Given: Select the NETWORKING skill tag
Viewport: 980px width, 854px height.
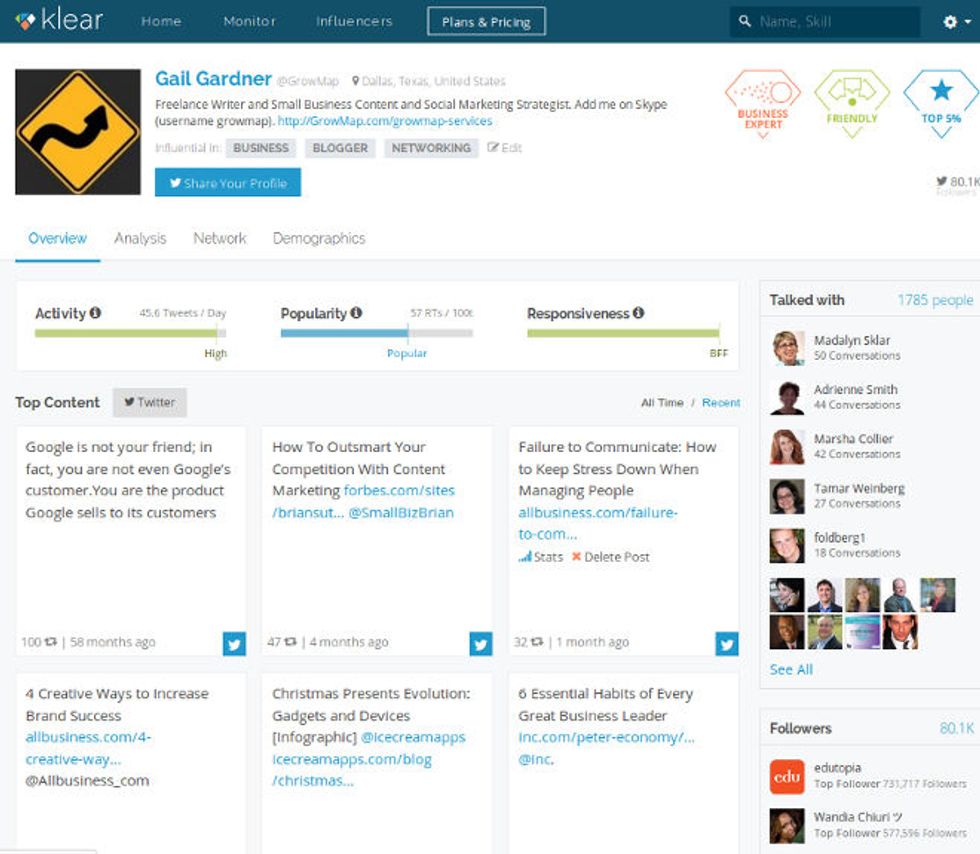Looking at the screenshot, I should click(431, 148).
